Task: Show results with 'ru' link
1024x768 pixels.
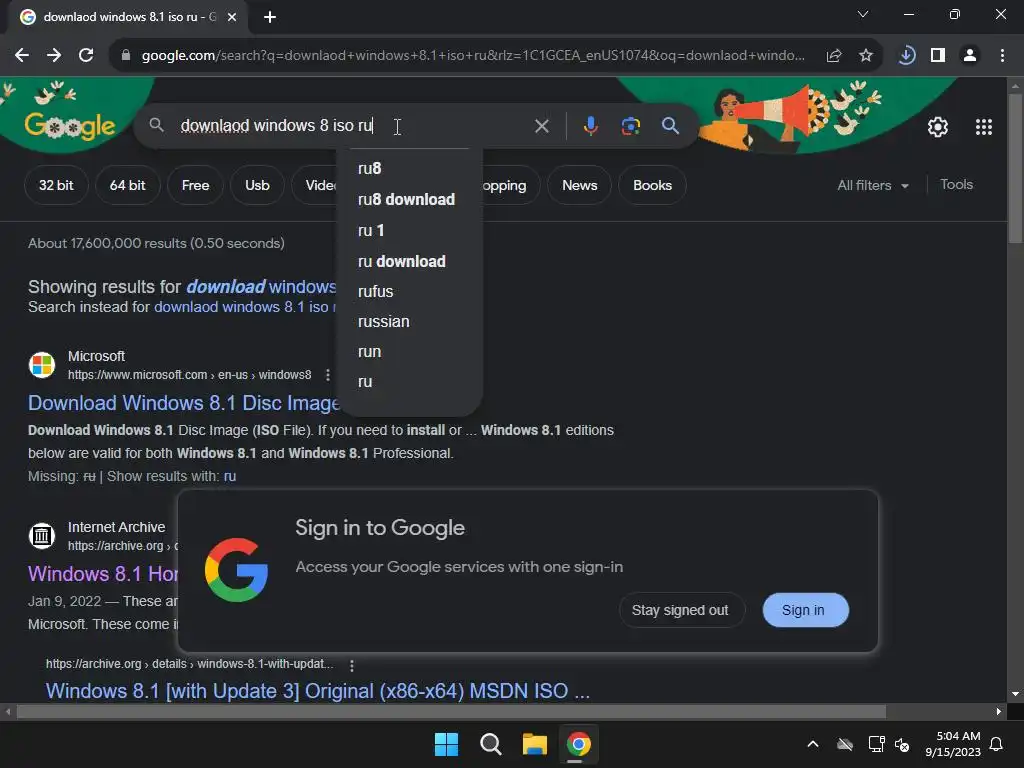Action: coord(230,477)
